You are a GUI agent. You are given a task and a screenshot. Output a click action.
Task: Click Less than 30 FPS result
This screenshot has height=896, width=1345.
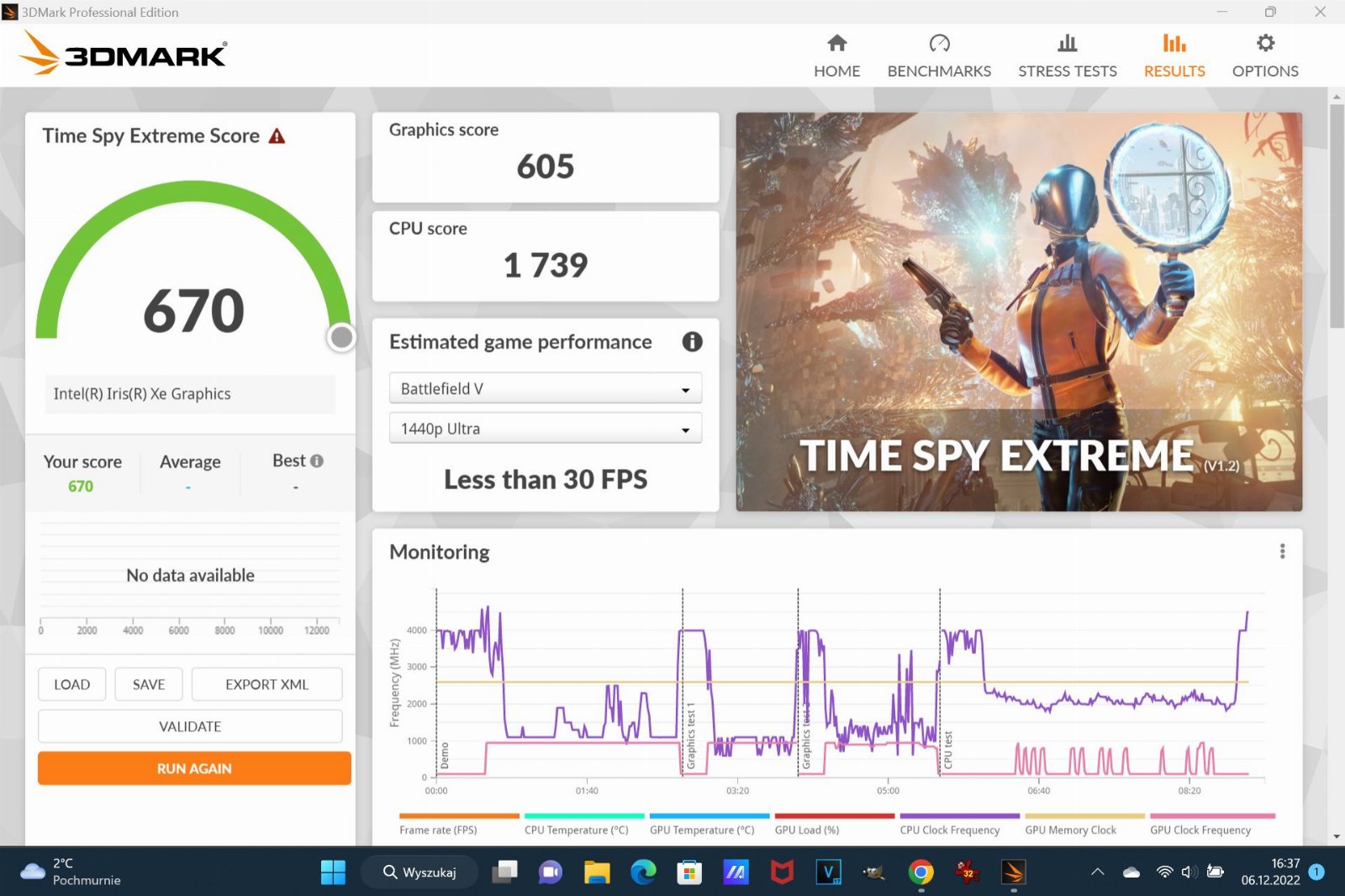[546, 479]
